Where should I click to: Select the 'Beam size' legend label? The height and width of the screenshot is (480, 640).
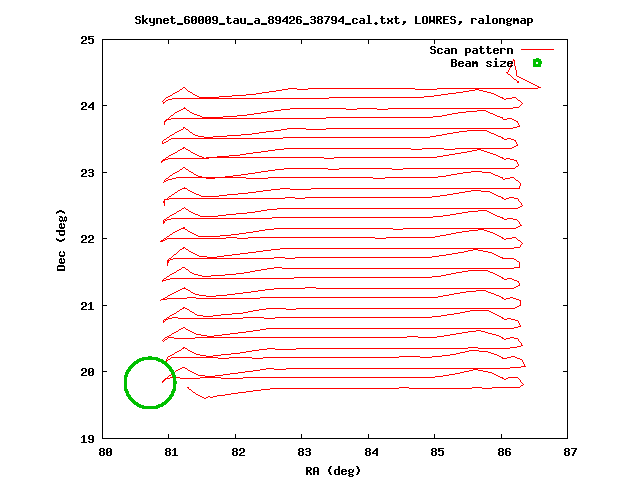tap(482, 63)
